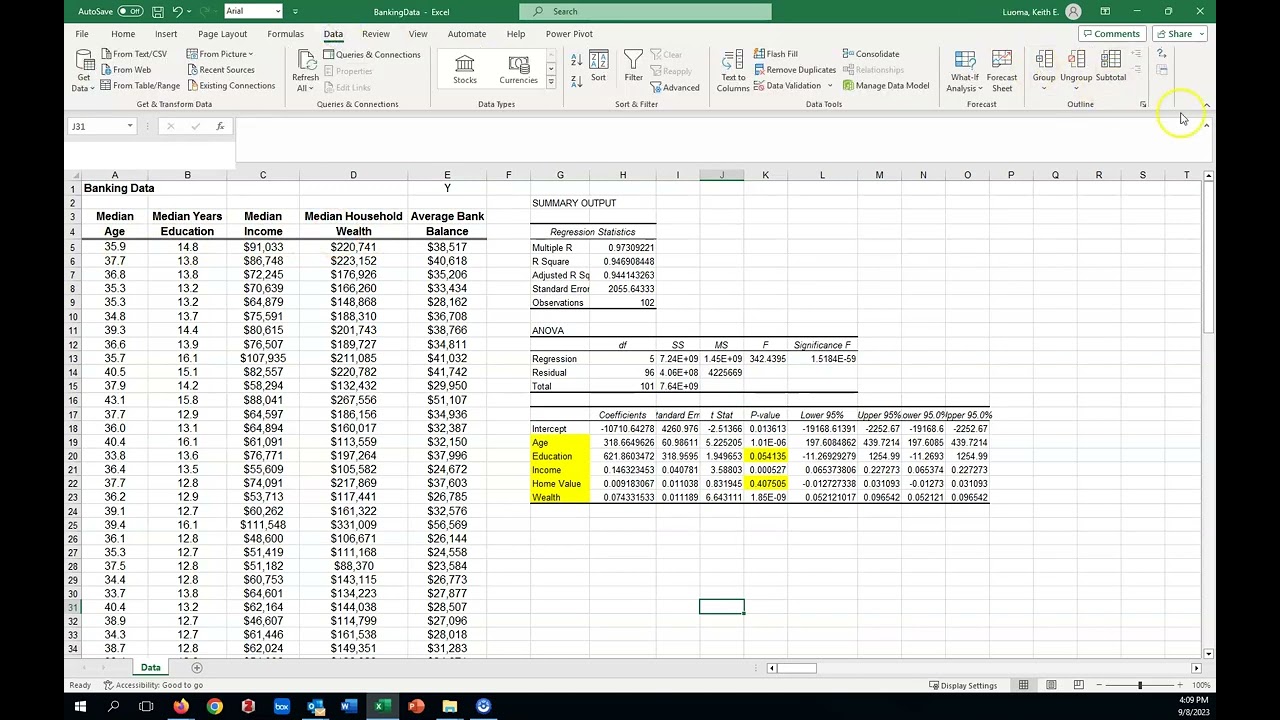Open the Name Box dropdown arrow

[130, 126]
